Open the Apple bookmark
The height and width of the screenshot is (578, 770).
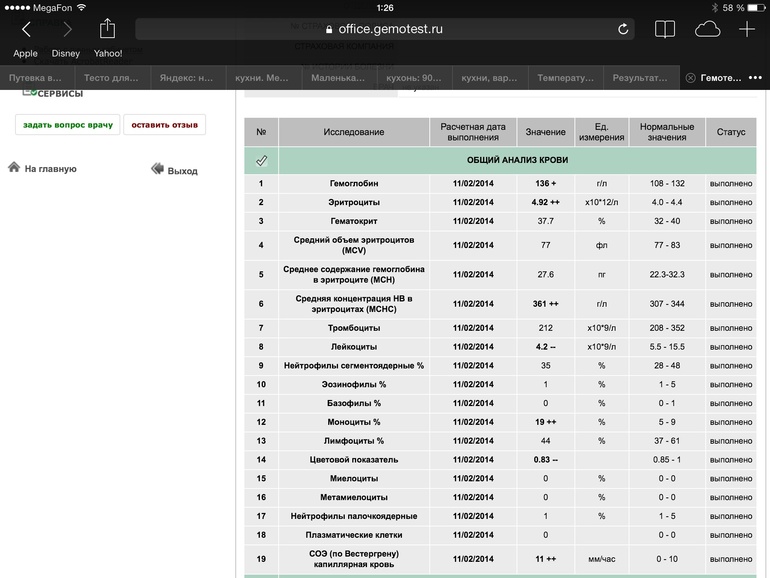click(x=25, y=54)
